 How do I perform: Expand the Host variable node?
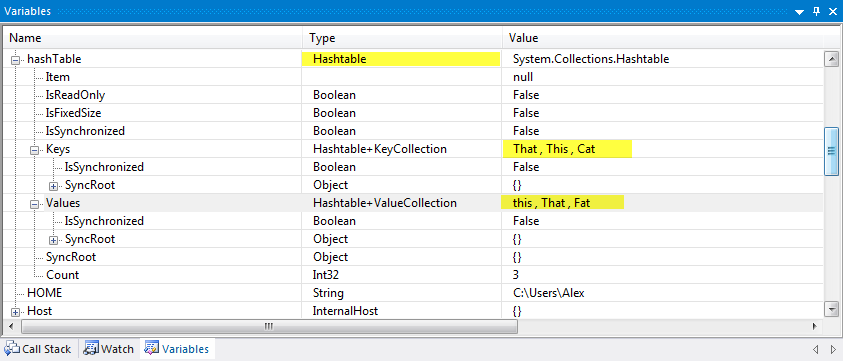coord(16,312)
